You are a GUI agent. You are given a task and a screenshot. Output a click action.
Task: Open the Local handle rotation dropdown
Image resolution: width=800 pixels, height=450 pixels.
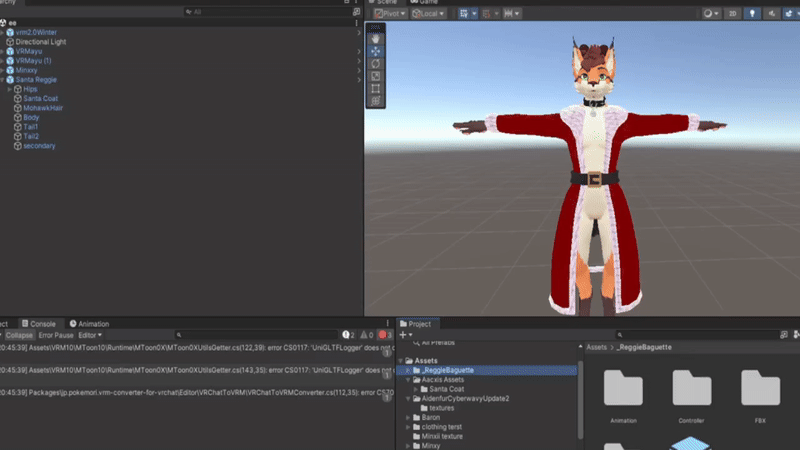(429, 14)
